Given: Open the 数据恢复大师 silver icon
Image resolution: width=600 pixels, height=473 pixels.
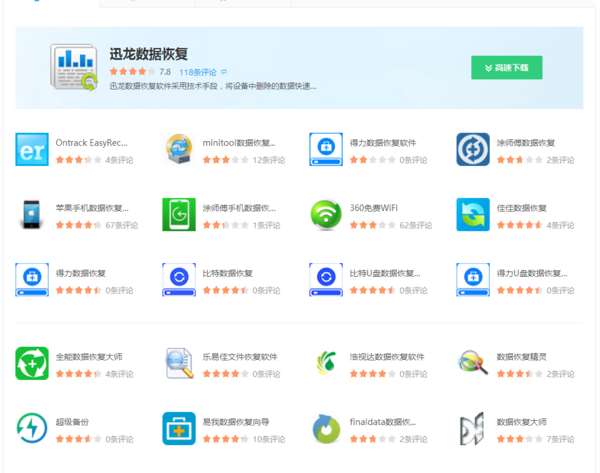Looking at the screenshot, I should coord(472,429).
